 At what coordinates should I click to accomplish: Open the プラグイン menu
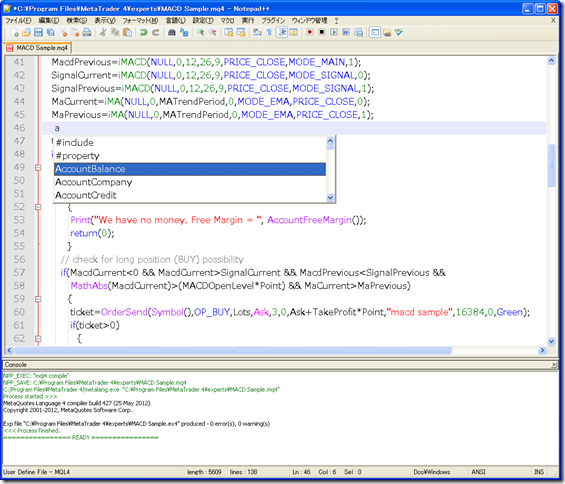(273, 21)
